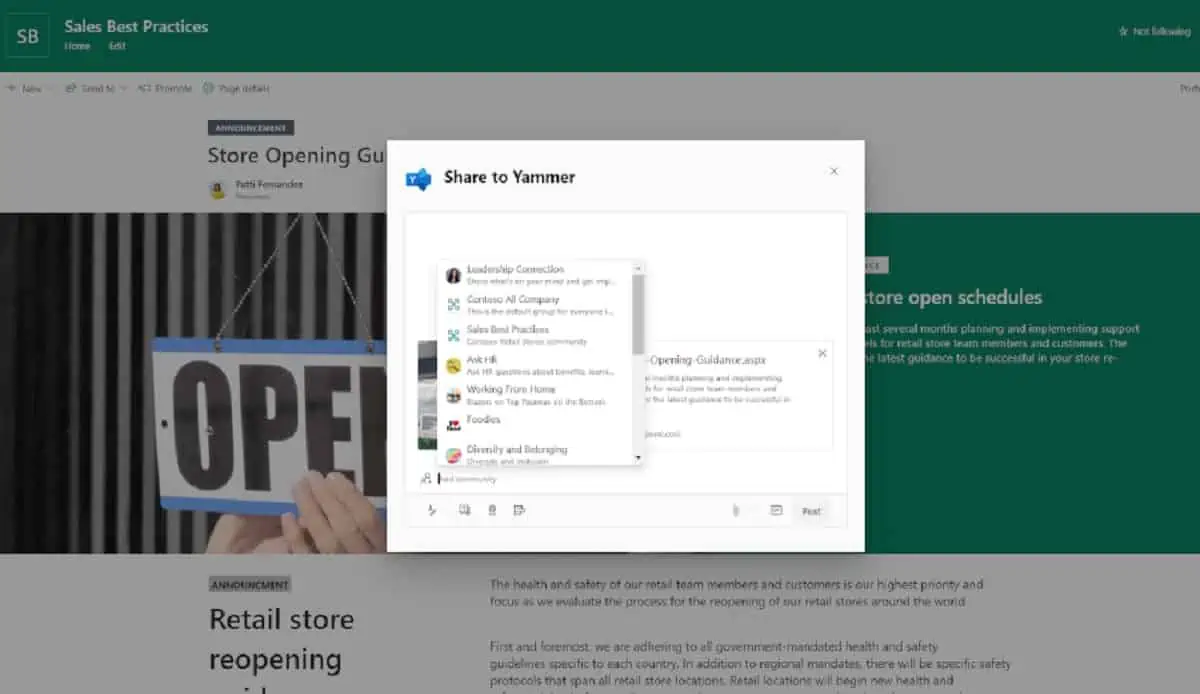Click the Contoso All Company group icon
This screenshot has width=1200, height=694.
(x=453, y=305)
